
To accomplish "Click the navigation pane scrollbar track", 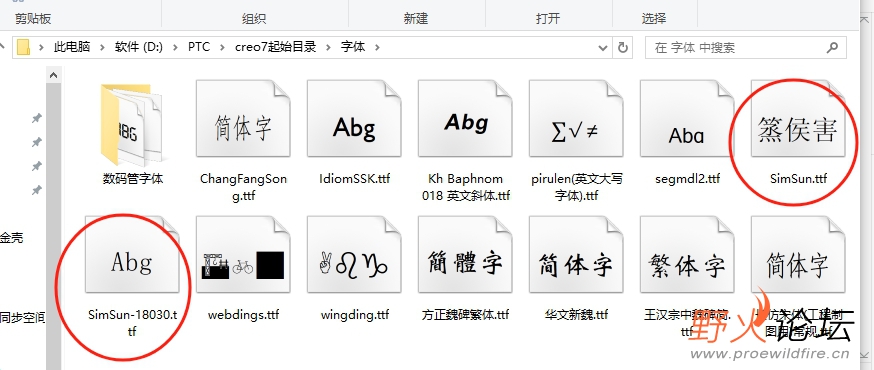I will tap(54, 226).
